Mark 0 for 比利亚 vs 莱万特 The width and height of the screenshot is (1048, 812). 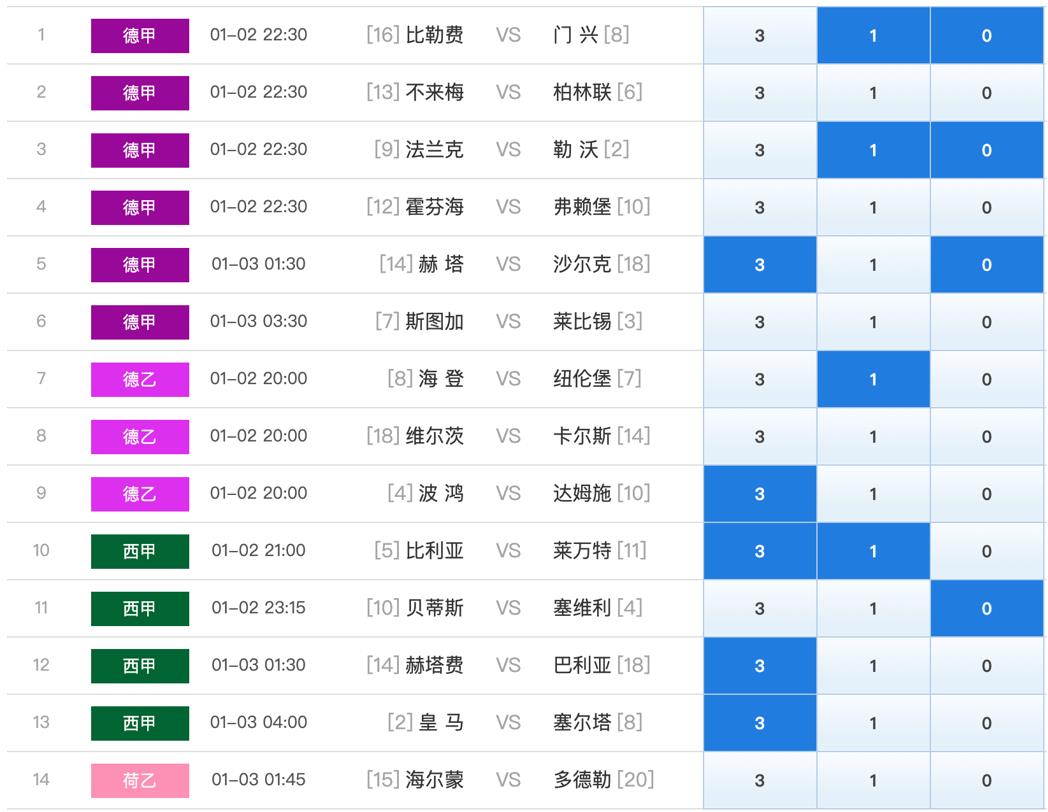pos(987,551)
